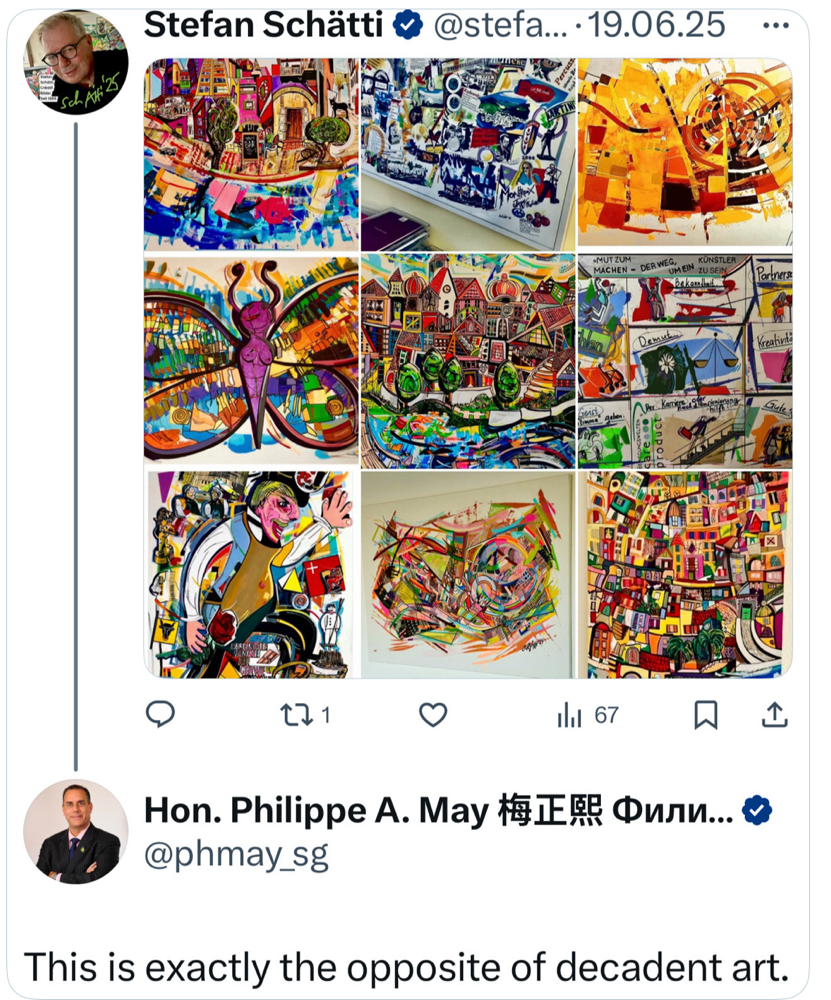
Task: Click Stefan Schätti's blue verified badge
Action: [x=408, y=24]
